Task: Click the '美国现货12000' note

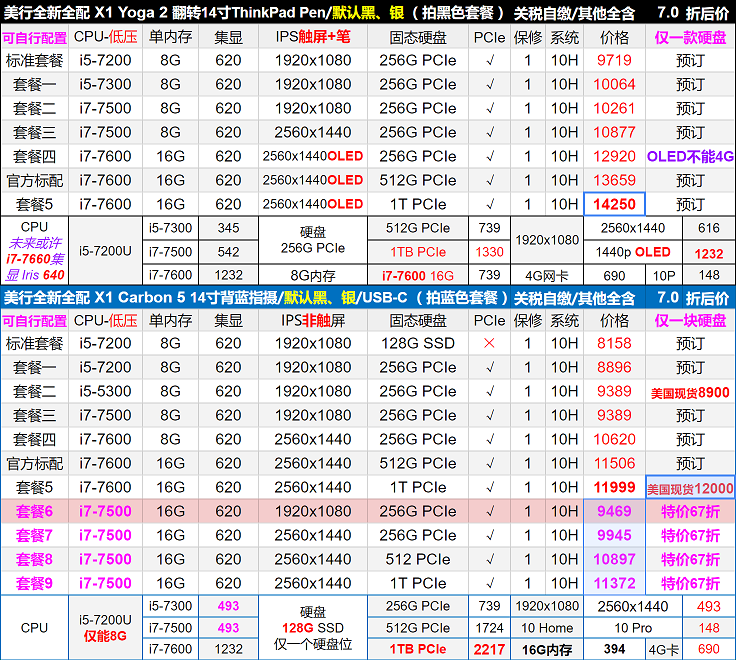Action: pos(690,489)
